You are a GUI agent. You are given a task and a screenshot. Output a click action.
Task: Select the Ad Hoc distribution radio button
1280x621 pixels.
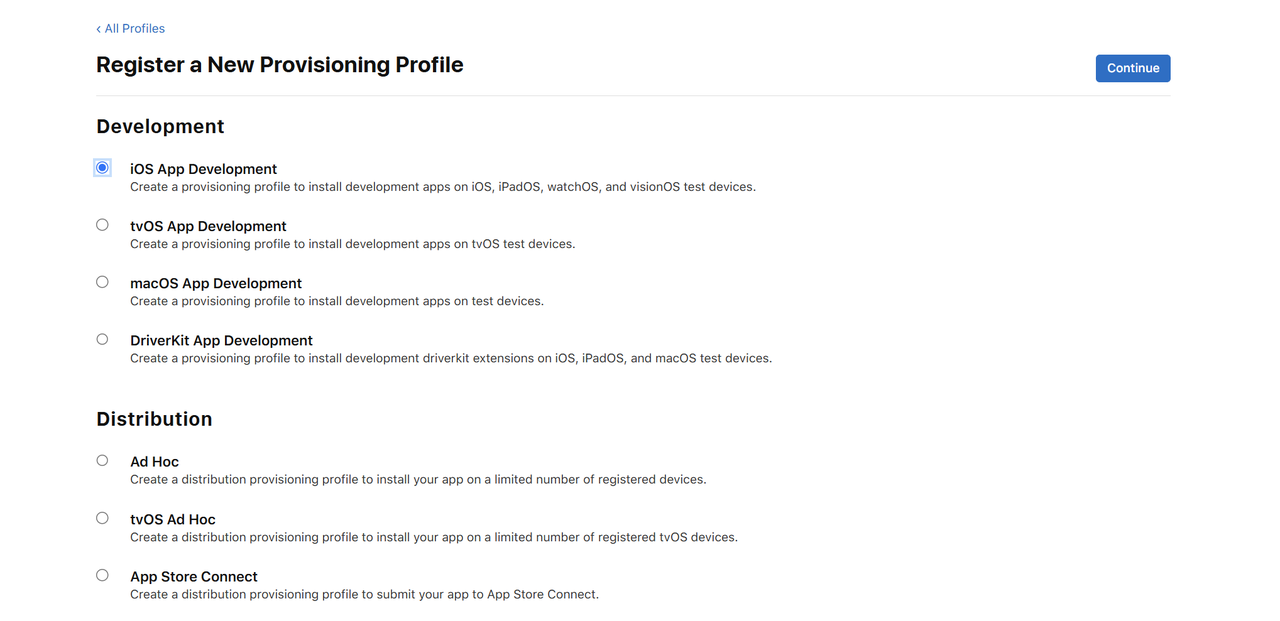click(102, 461)
